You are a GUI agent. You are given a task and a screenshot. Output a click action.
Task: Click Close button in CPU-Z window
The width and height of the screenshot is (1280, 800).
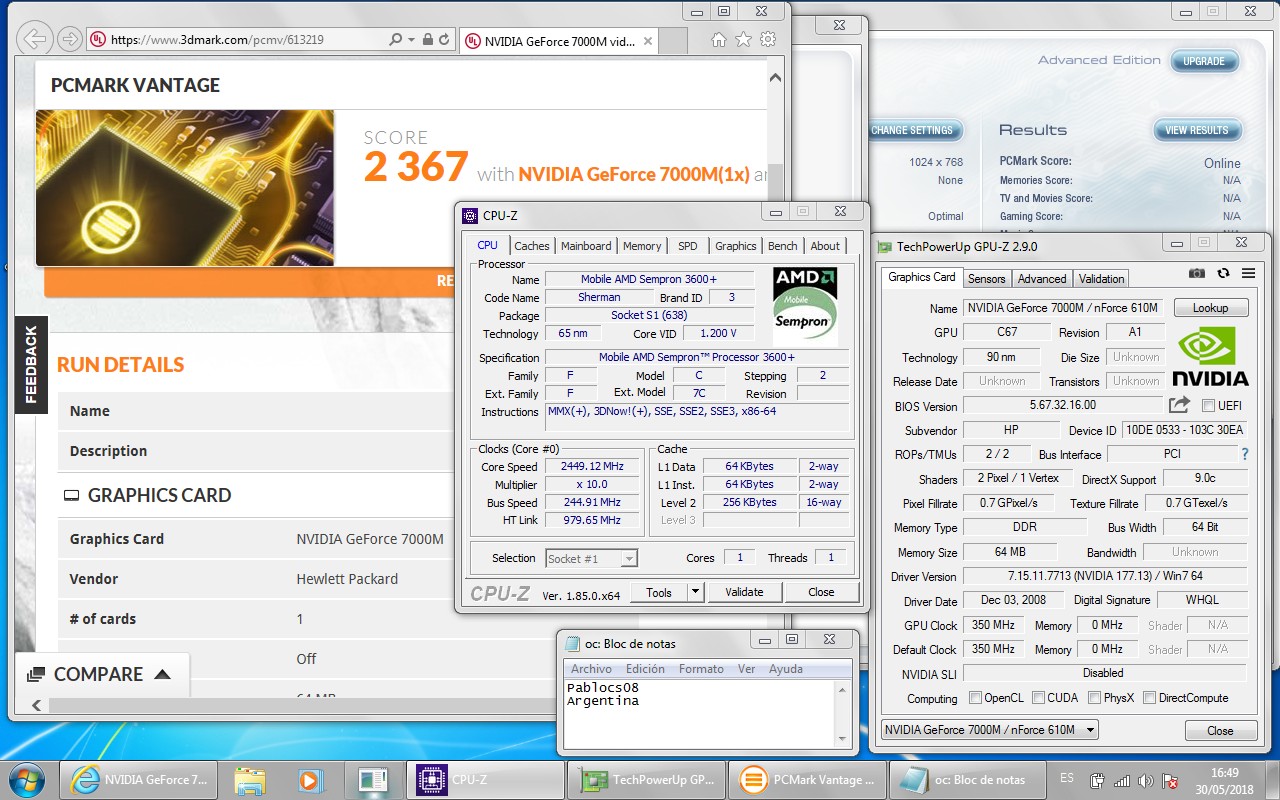click(x=821, y=592)
